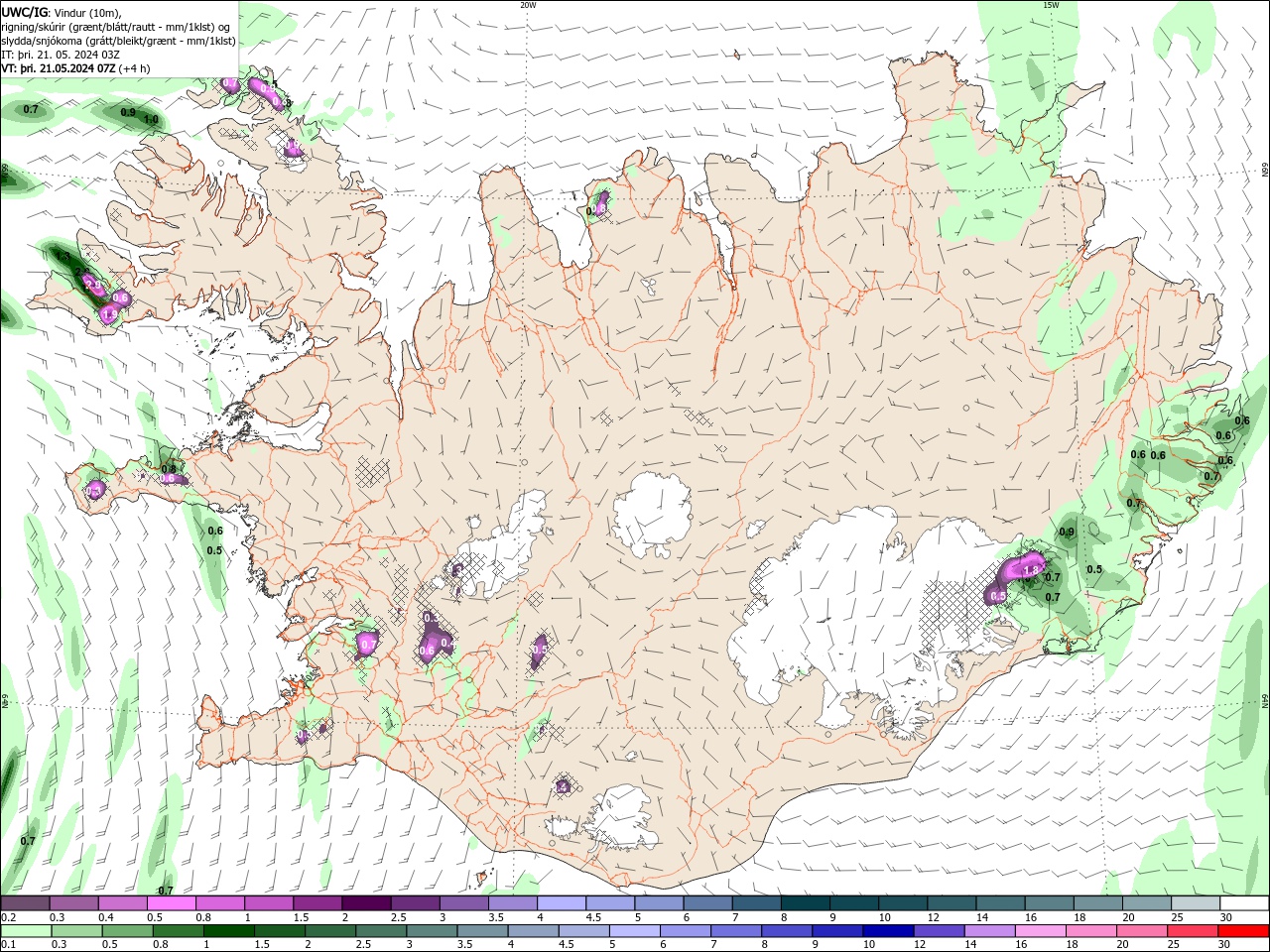Pick the dusky purple 0.2 swatch
The height and width of the screenshot is (952, 1270).
click(x=25, y=903)
